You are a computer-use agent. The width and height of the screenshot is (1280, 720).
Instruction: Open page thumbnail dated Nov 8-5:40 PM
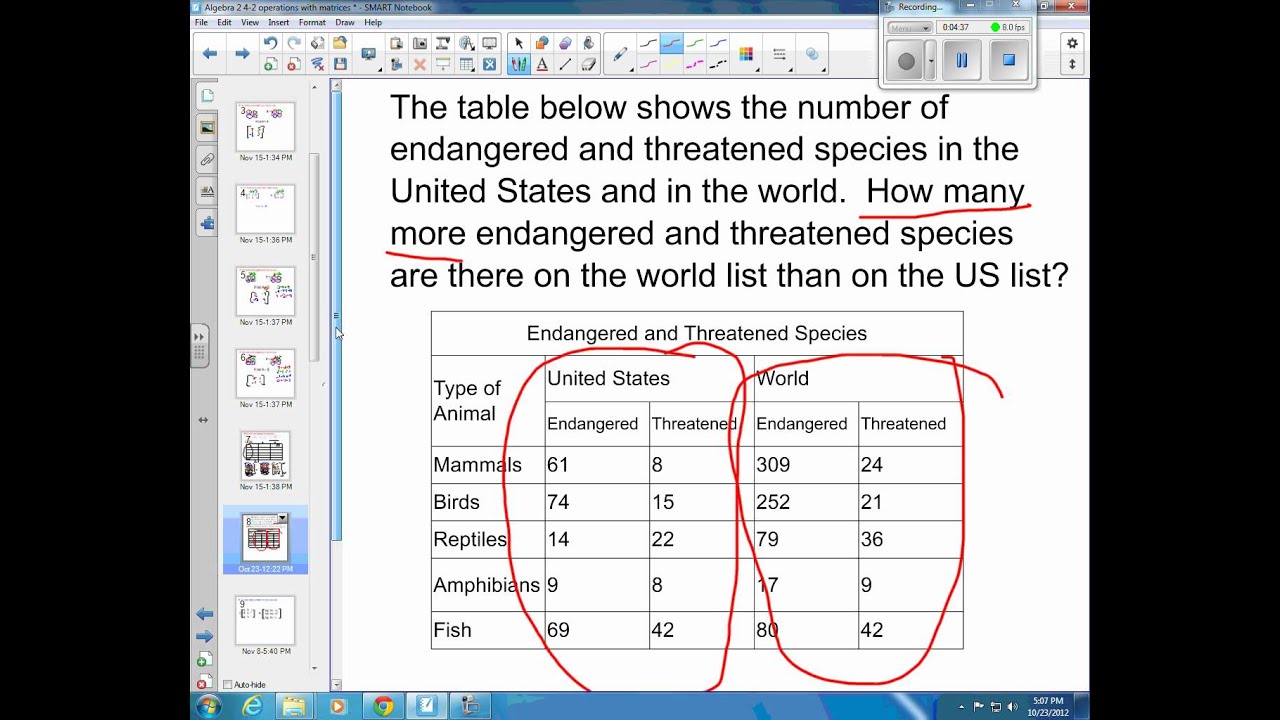(265, 621)
